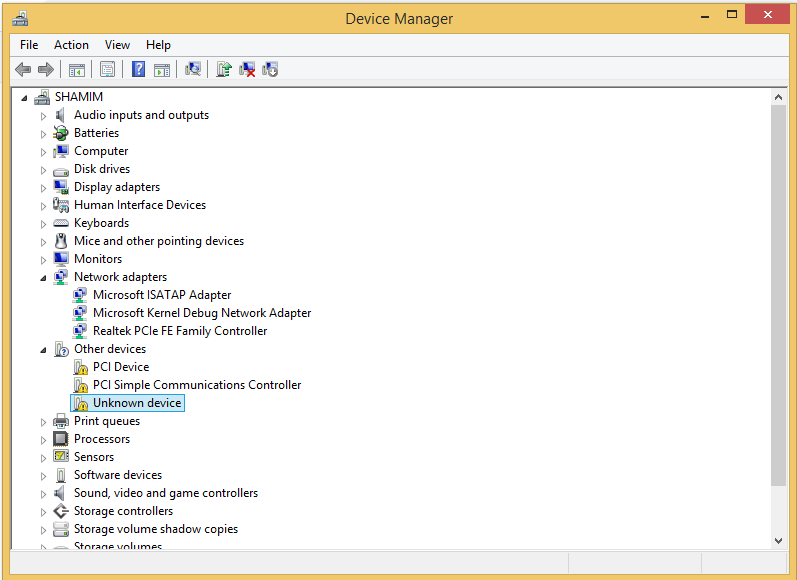The image size is (797, 580).
Task: Expand the Display adapters arrow
Action: (43, 188)
